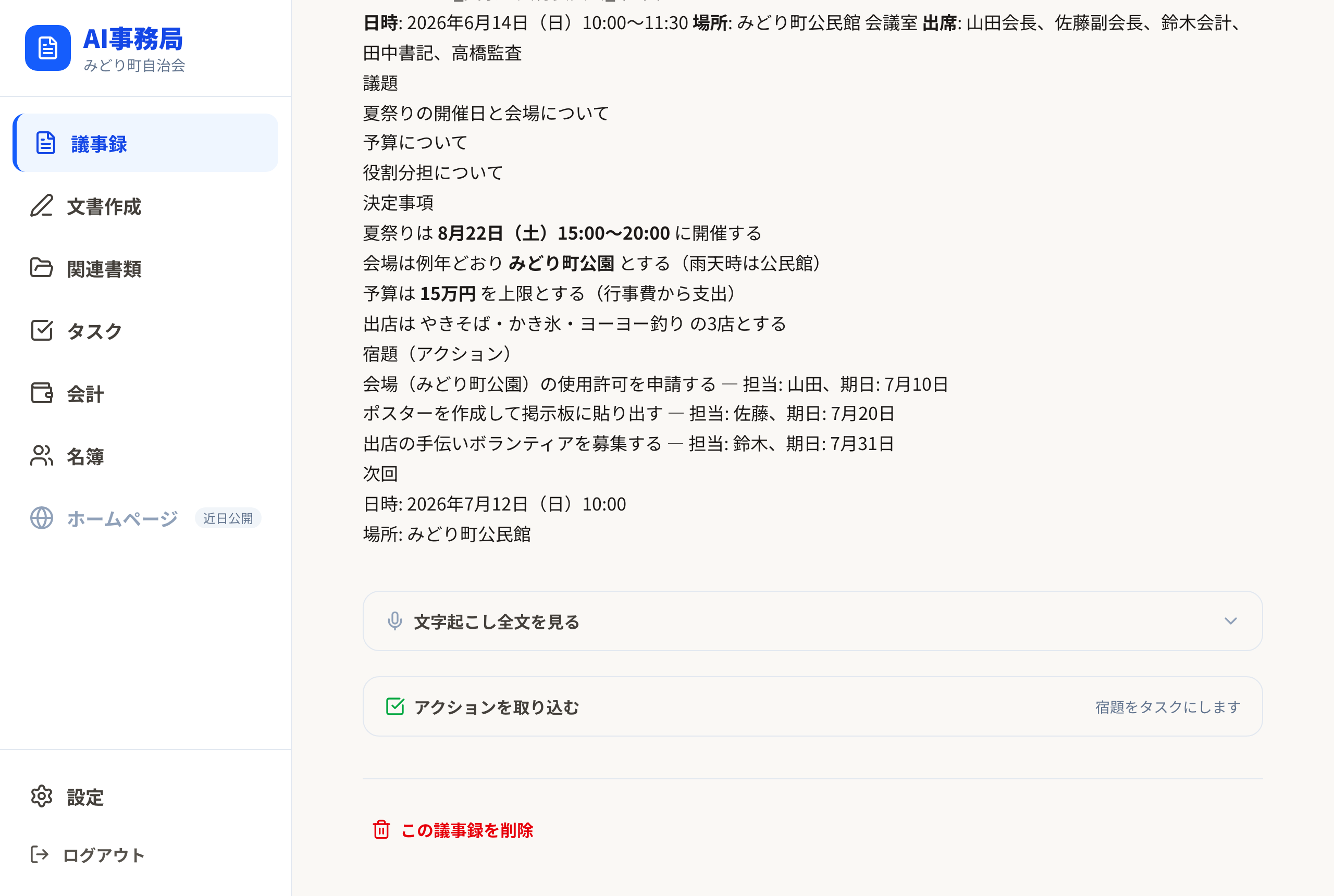Click the agenda line 予算について

[x=415, y=143]
